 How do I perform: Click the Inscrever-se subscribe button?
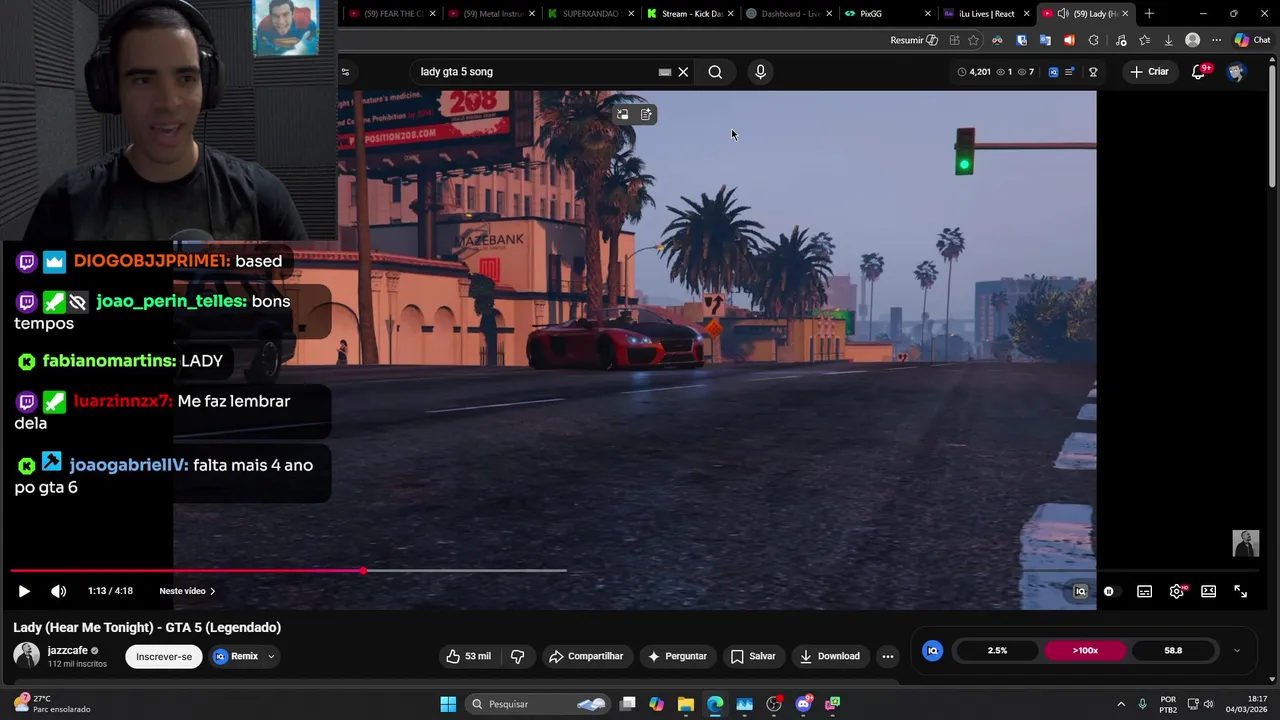click(x=164, y=656)
